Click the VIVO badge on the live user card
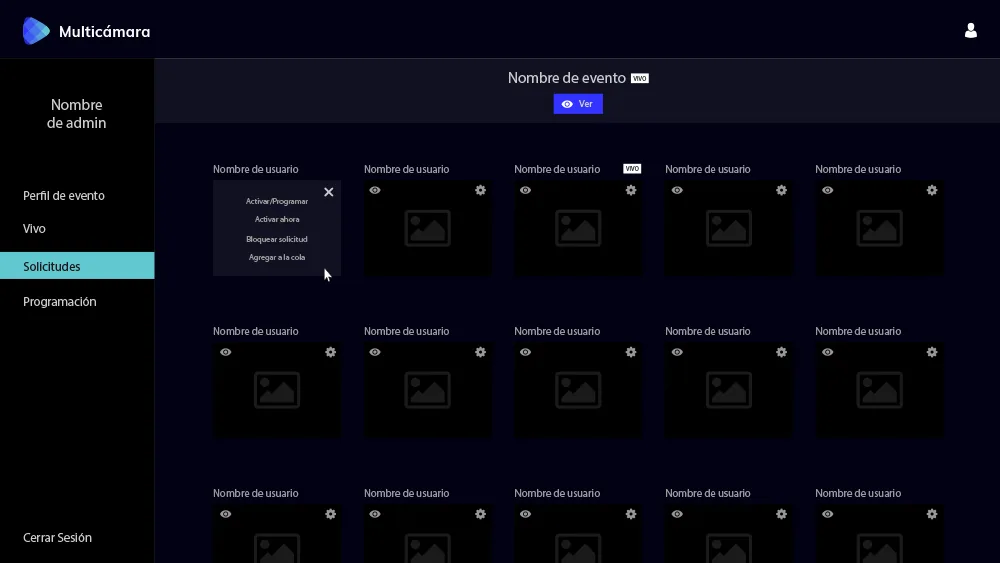Screen dimensions: 1000x563 click(632, 169)
